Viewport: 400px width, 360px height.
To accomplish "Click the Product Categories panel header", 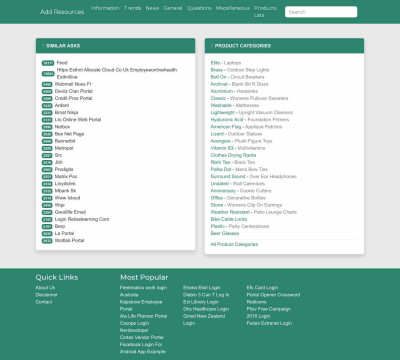I will (x=284, y=46).
